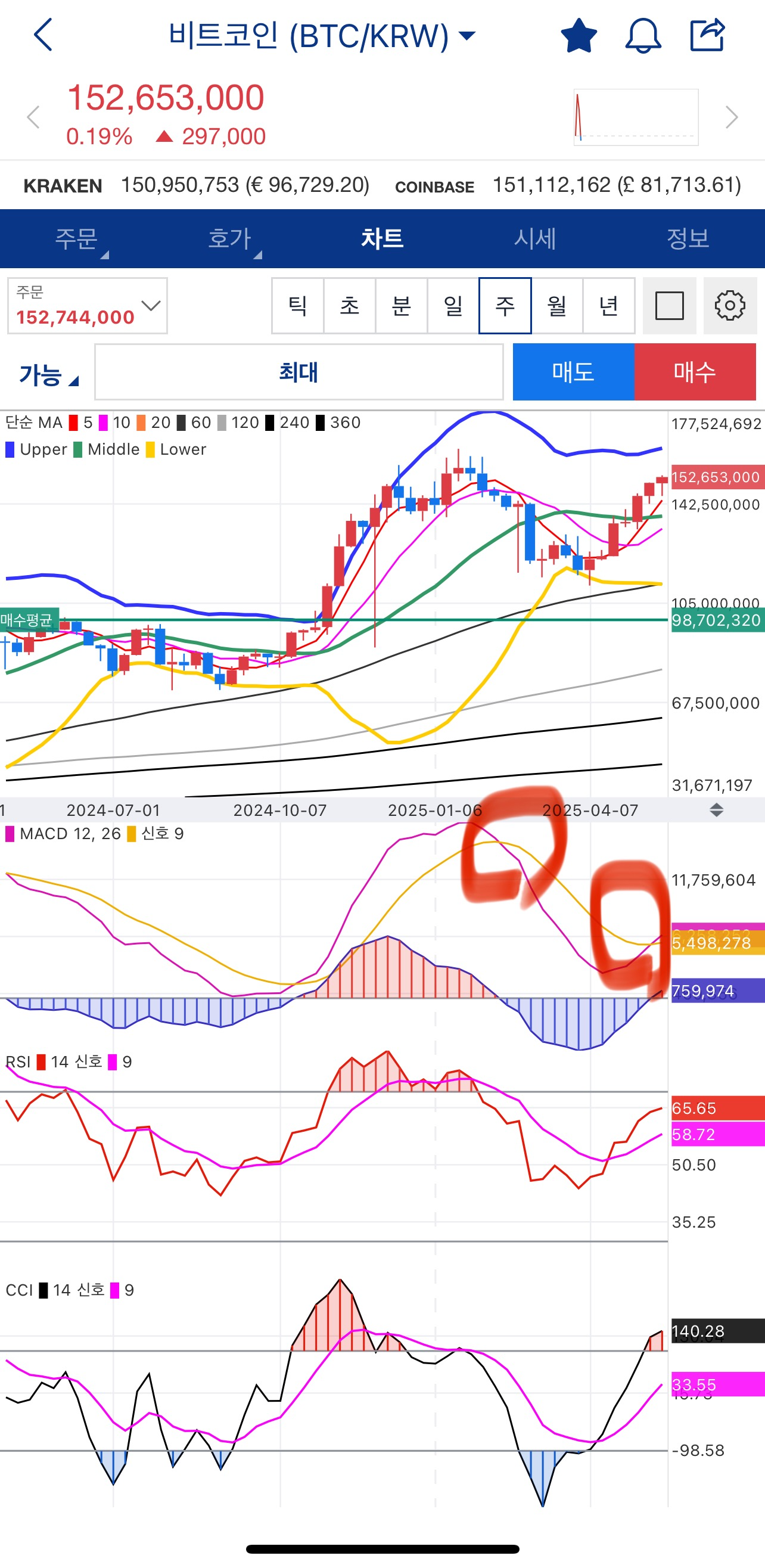
Task: Select the 월 monthly chart interval
Action: click(557, 306)
